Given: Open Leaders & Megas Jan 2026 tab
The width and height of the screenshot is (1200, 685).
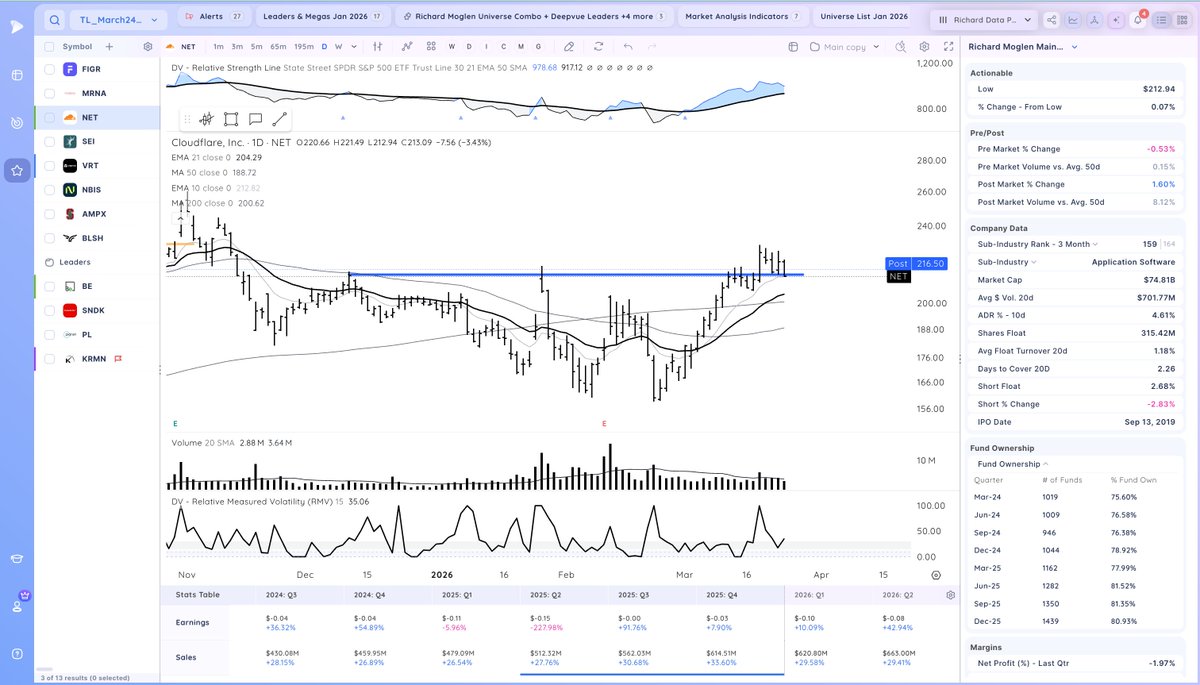Looking at the screenshot, I should (x=321, y=17).
